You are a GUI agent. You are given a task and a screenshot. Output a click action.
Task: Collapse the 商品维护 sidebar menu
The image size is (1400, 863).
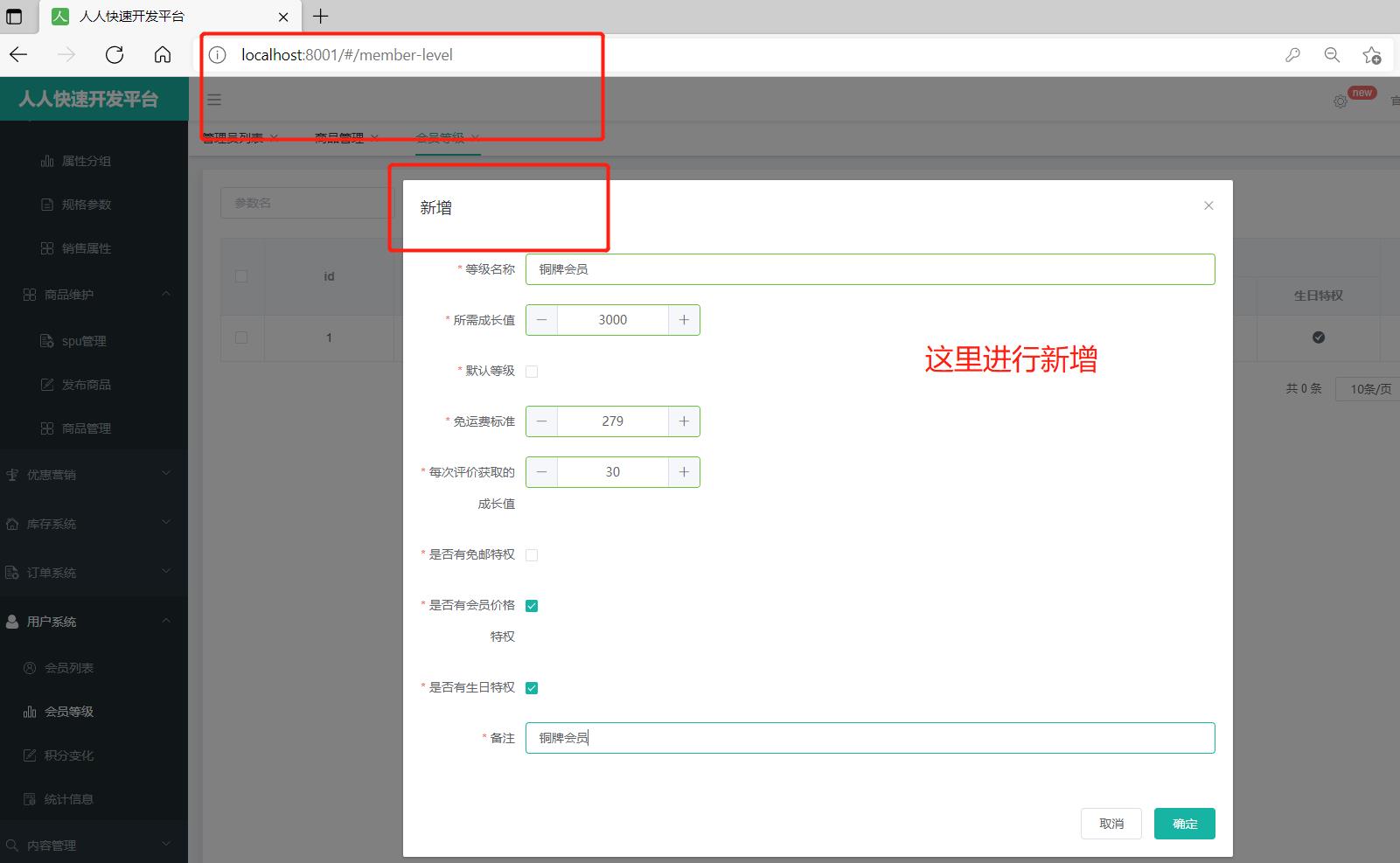pos(94,295)
